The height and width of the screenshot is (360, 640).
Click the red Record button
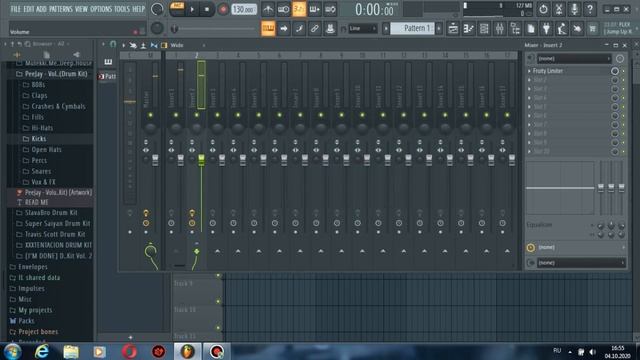223,9
